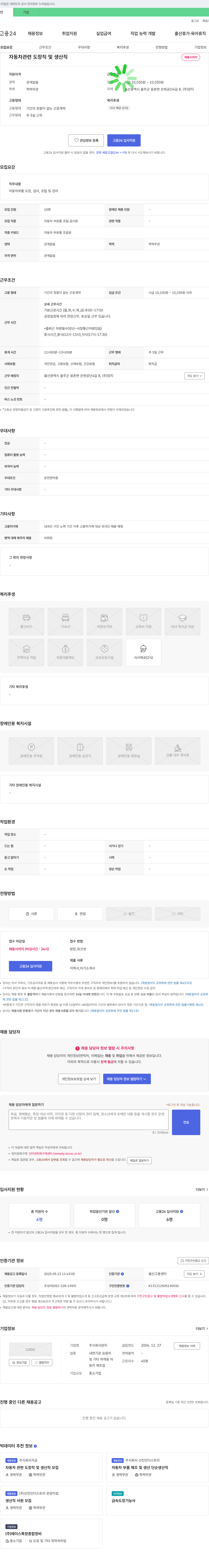209x1568 pixels.
Task: Open recommended 생산직 사원 모집 card
Action: 51,1501
